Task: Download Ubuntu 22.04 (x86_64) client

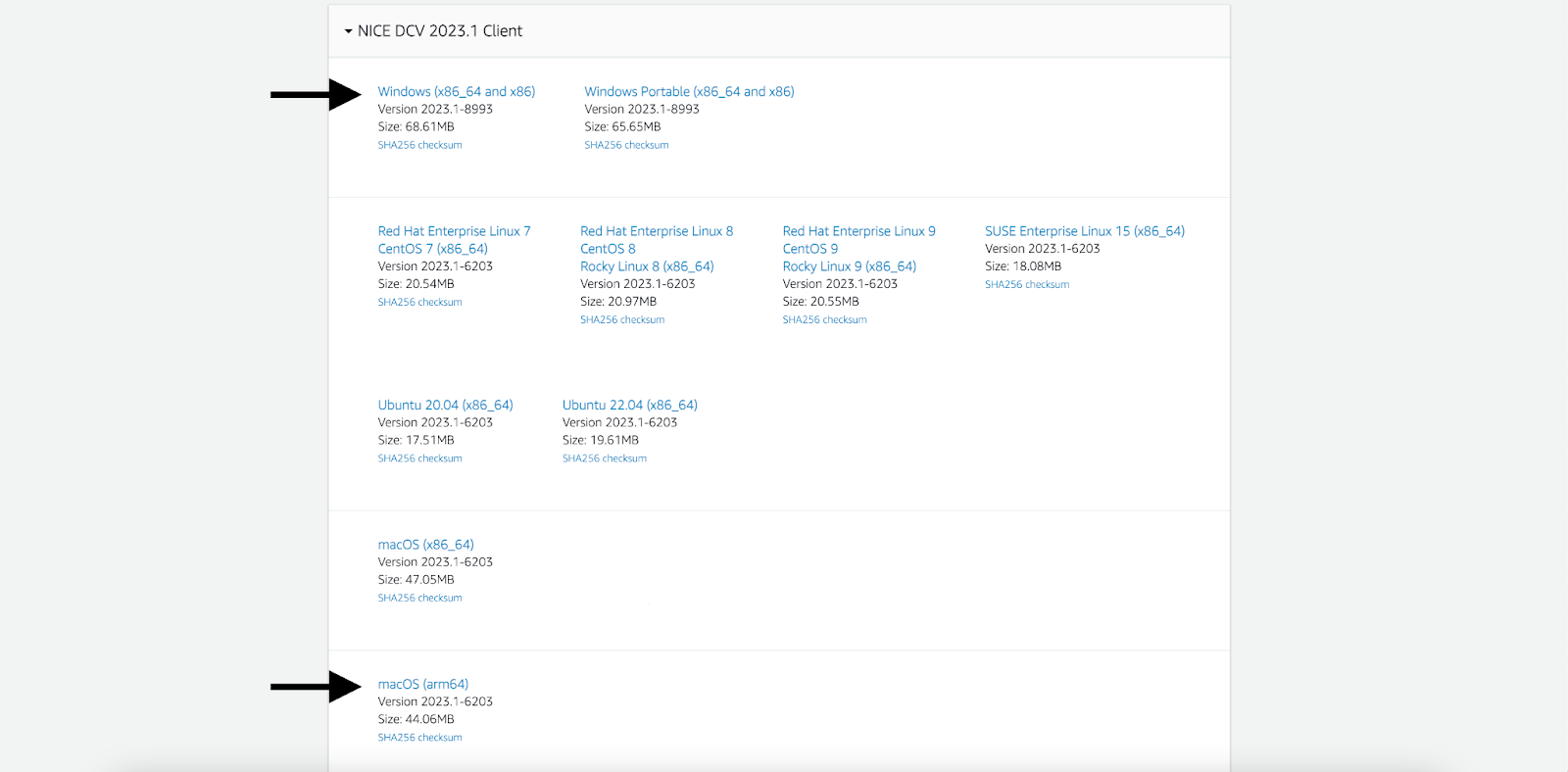Action: click(630, 406)
